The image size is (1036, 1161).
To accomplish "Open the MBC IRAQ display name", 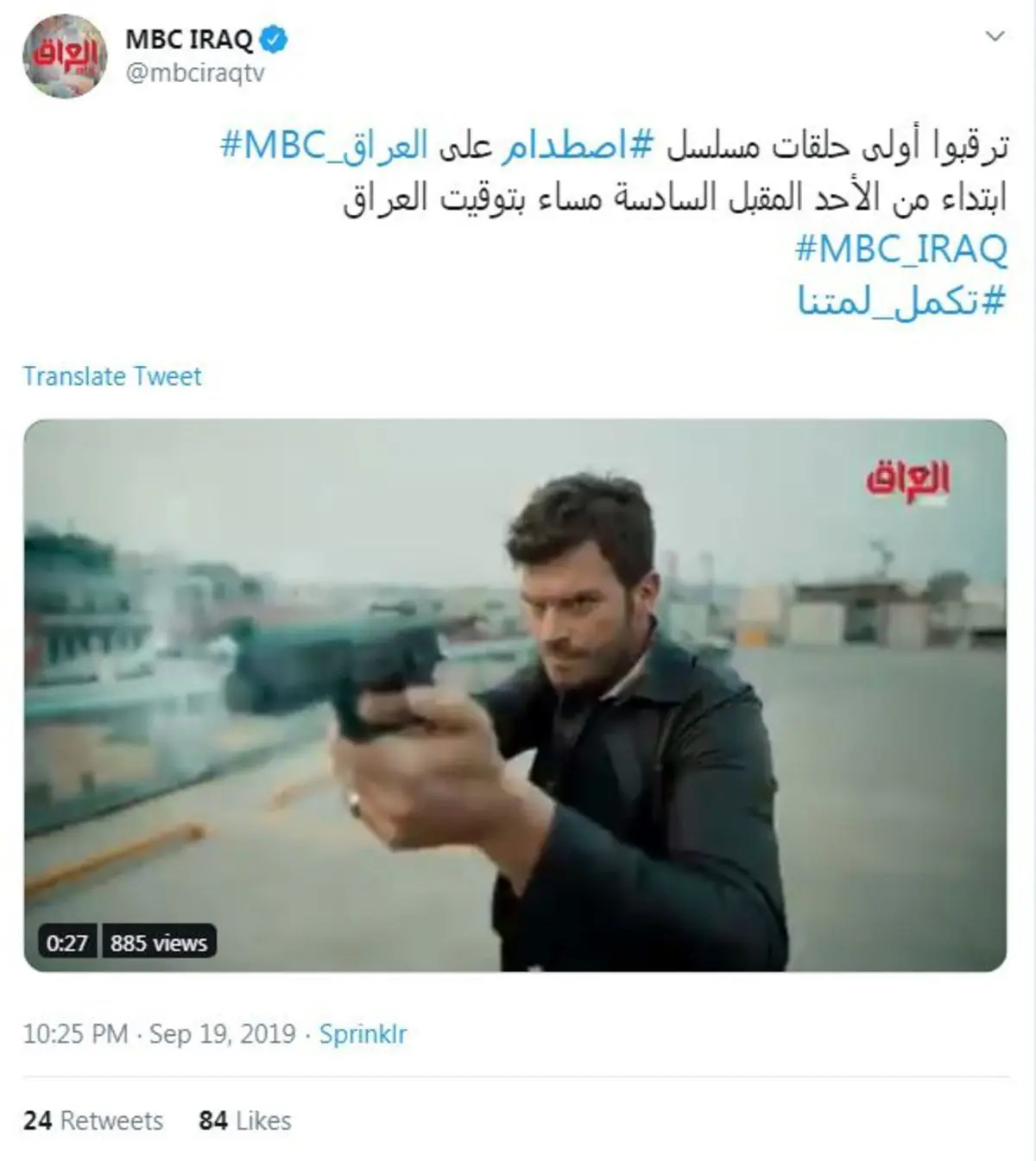I will [x=189, y=40].
